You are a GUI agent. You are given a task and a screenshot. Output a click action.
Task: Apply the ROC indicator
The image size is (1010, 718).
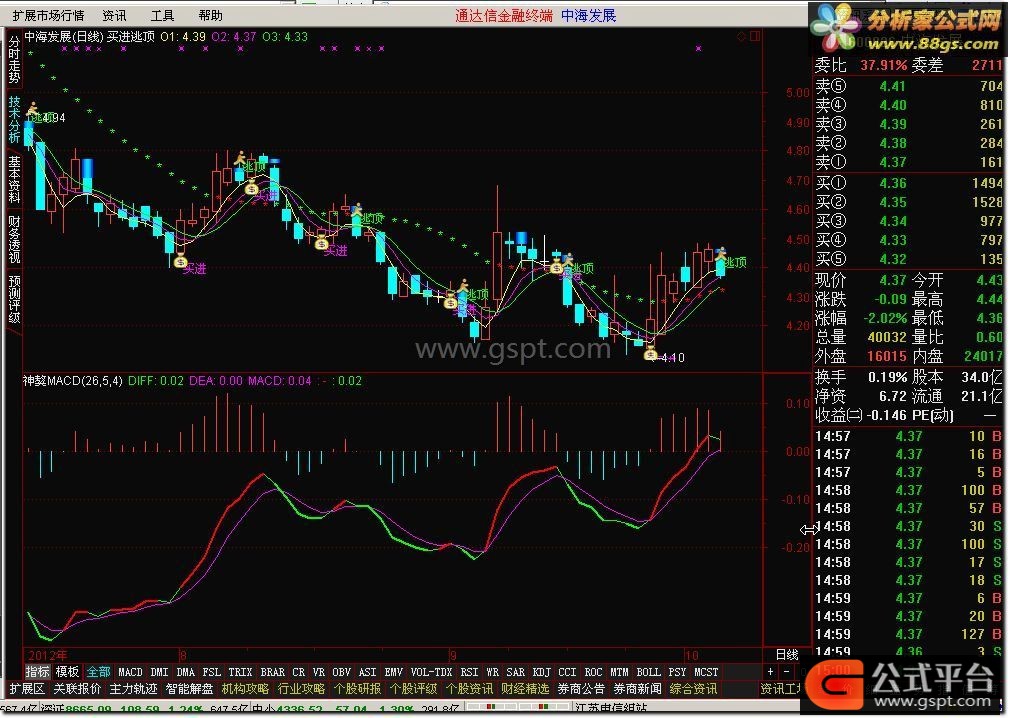(593, 672)
